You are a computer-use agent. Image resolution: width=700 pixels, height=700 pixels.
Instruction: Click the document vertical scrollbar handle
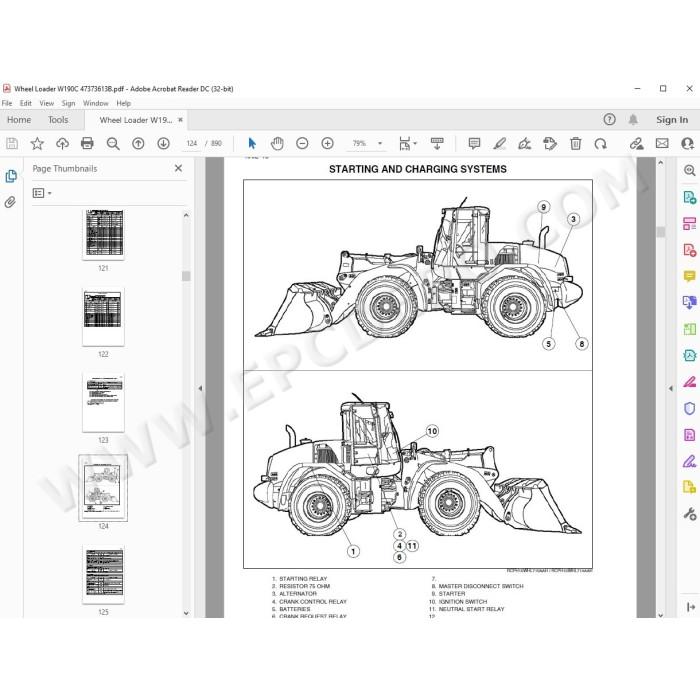click(x=661, y=232)
